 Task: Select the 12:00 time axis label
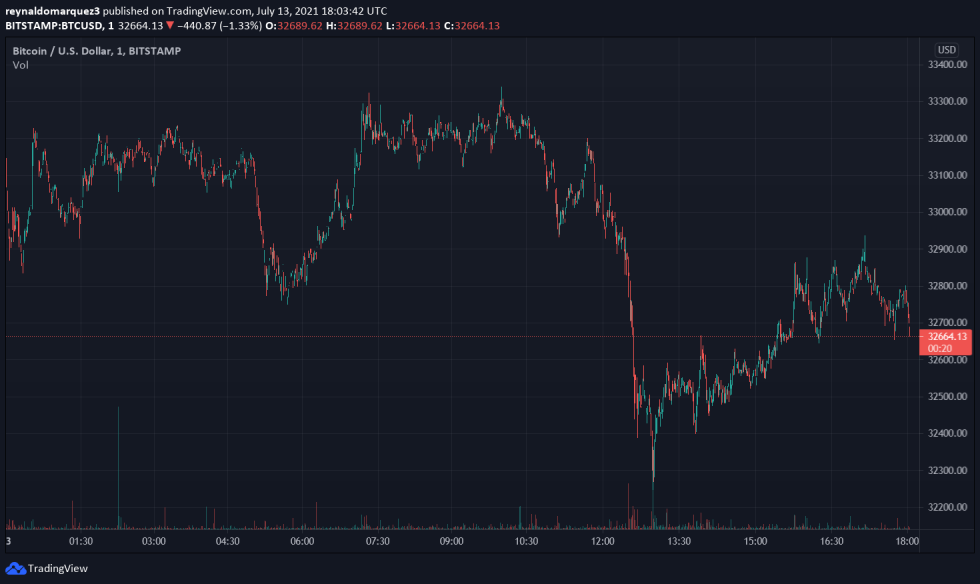click(603, 541)
